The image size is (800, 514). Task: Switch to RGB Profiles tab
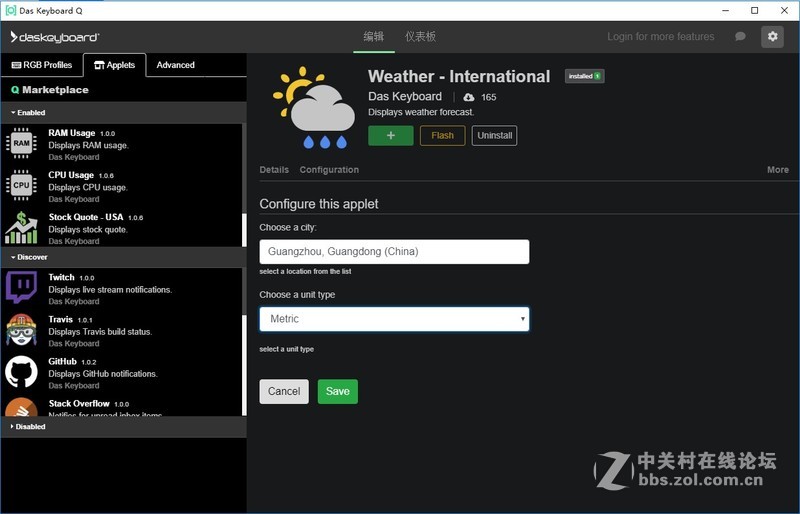tap(42, 65)
